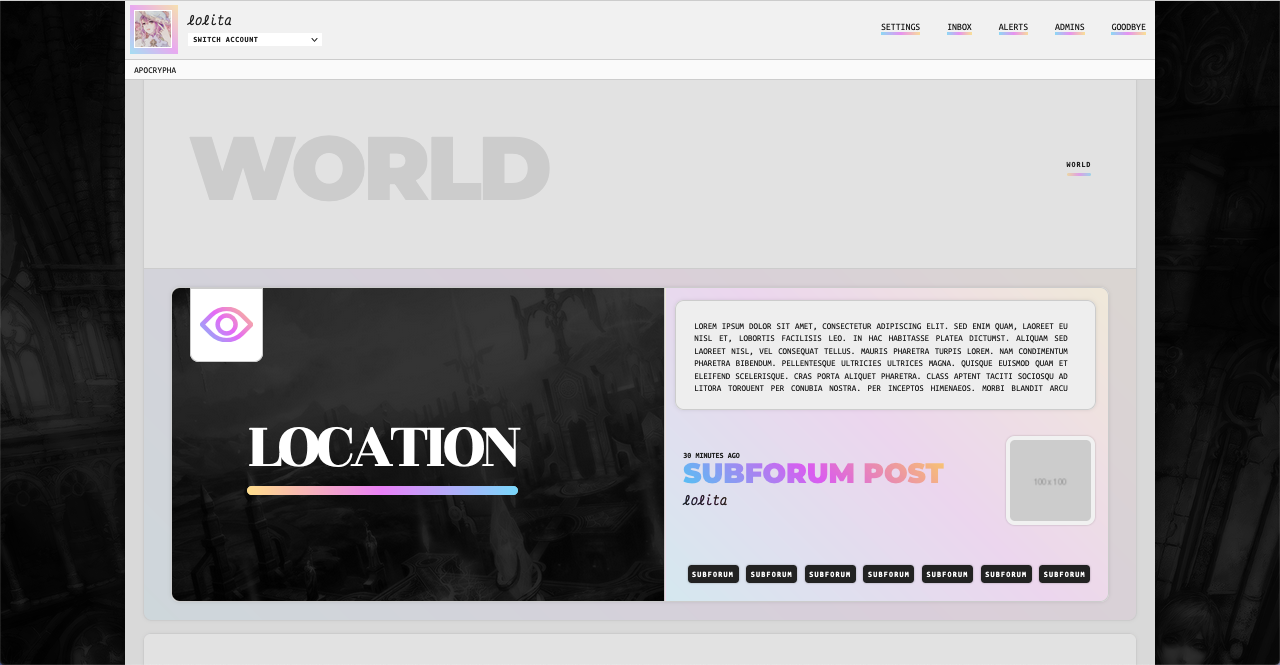The height and width of the screenshot is (665, 1280).
Task: Click the Apocrypha breadcrumb link
Action: (155, 70)
